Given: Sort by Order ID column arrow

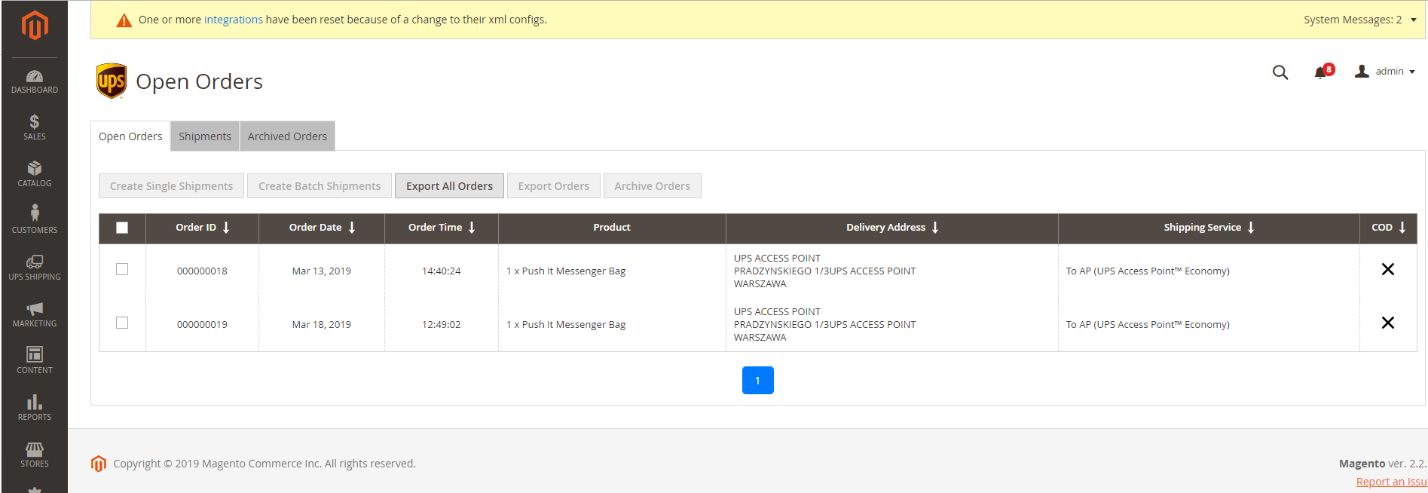Looking at the screenshot, I should (x=226, y=228).
